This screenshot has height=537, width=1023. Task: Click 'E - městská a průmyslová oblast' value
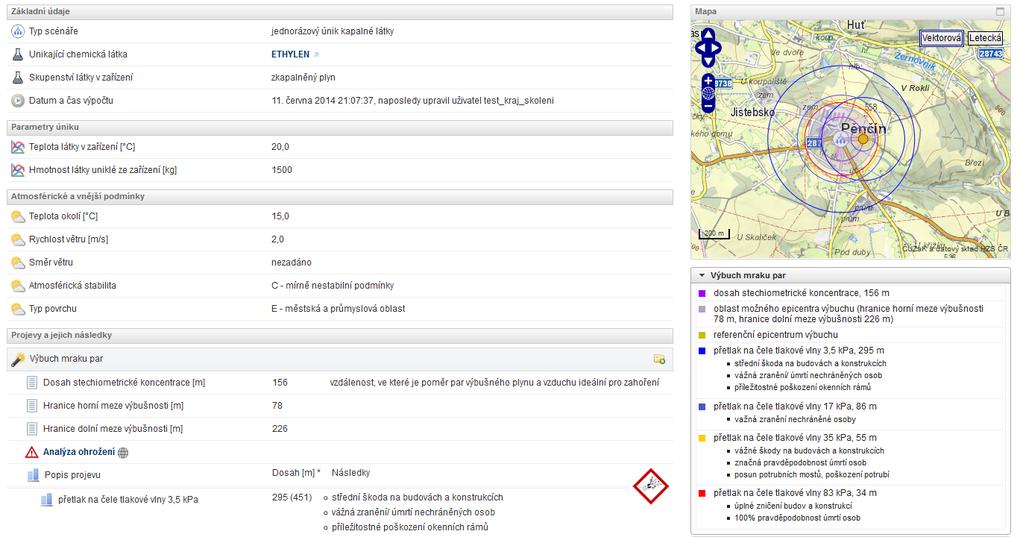tap(338, 309)
